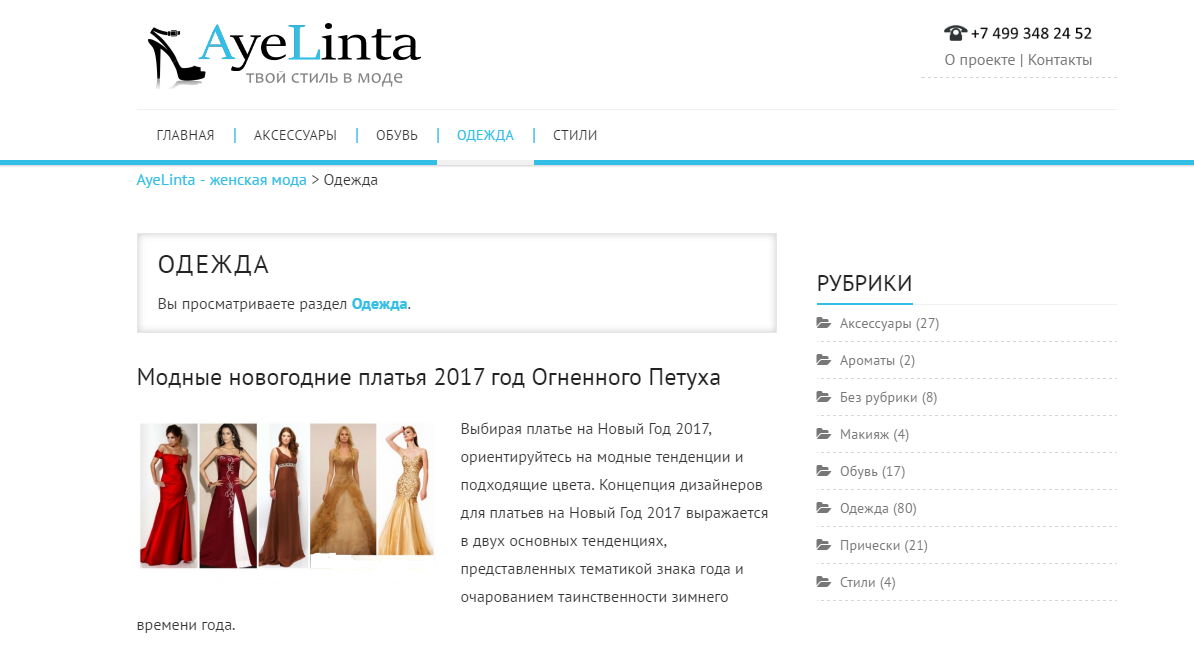The image size is (1194, 660).
Task: Click the folder icon beside Обувь category
Action: [824, 471]
